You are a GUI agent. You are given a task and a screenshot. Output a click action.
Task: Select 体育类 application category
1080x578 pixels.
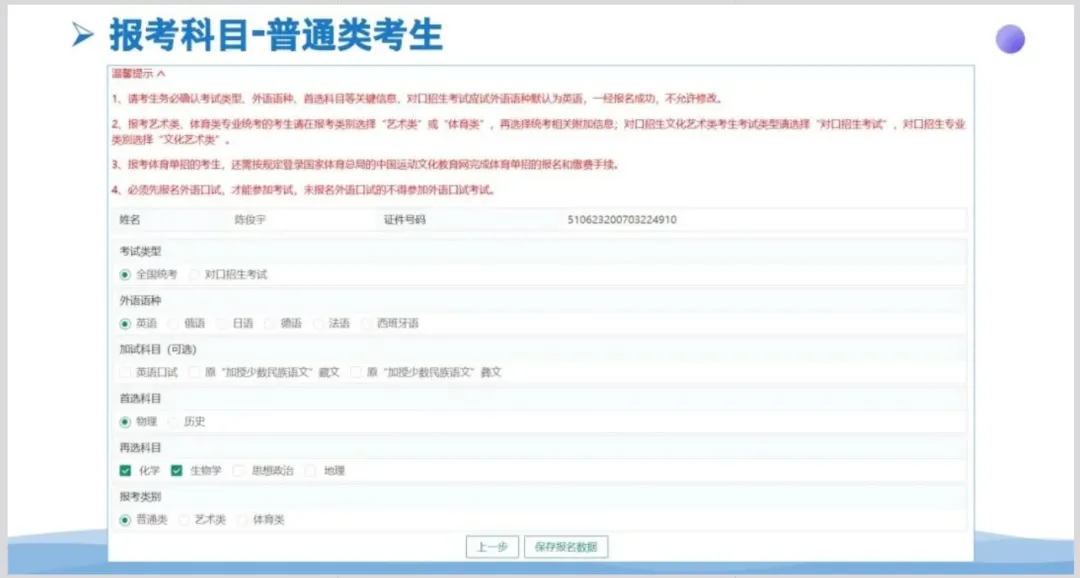(x=242, y=520)
